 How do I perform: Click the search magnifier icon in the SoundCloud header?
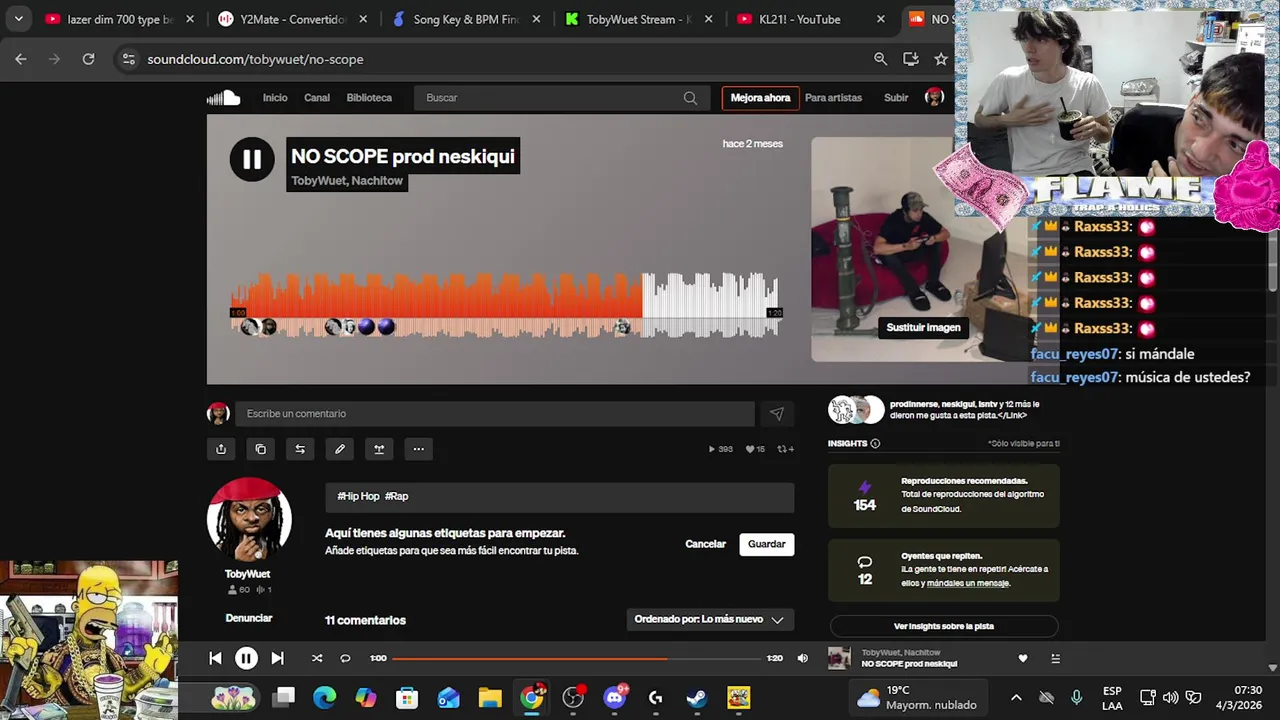690,98
